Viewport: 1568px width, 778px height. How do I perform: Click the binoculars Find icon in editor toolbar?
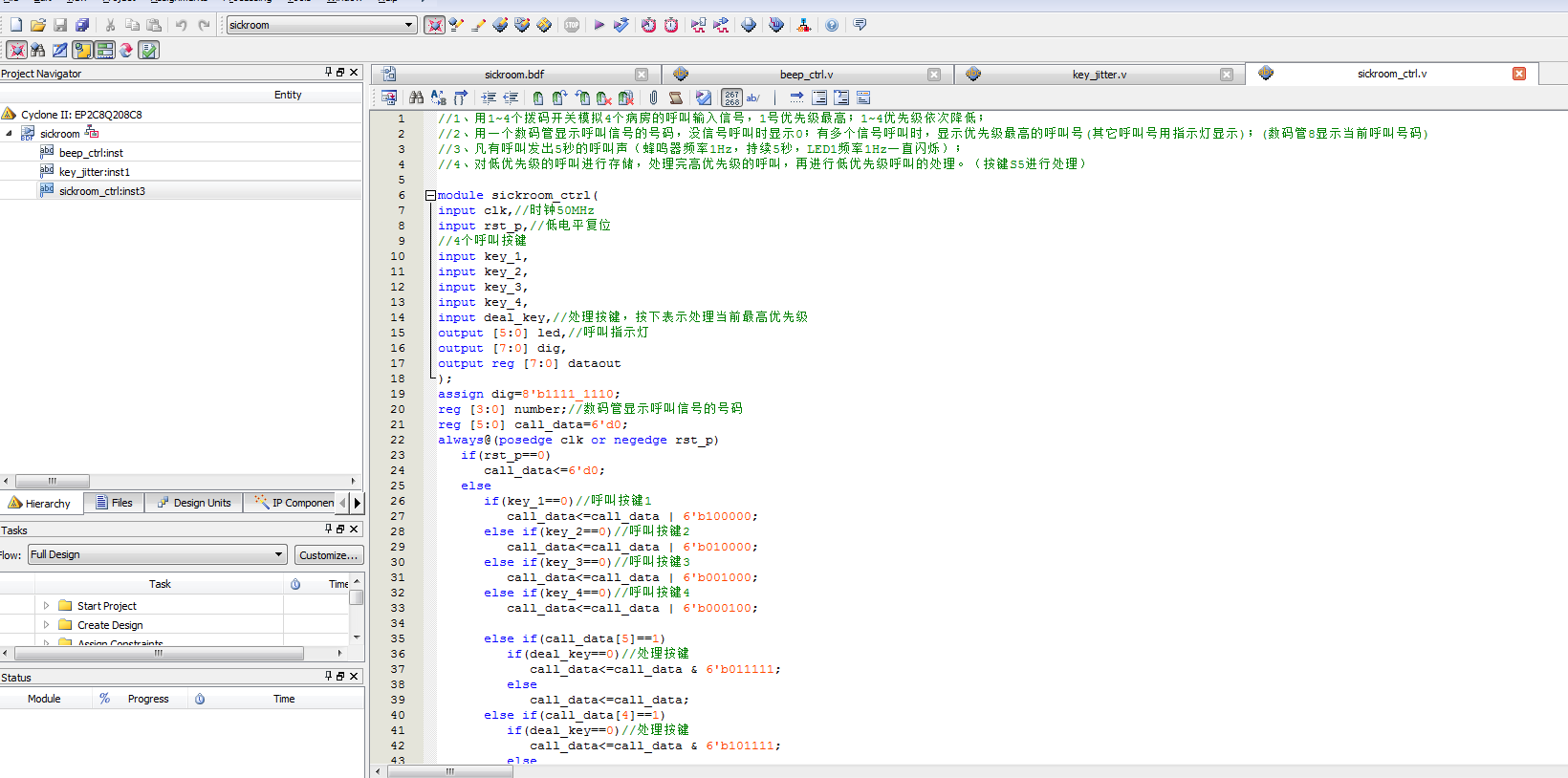coord(416,97)
